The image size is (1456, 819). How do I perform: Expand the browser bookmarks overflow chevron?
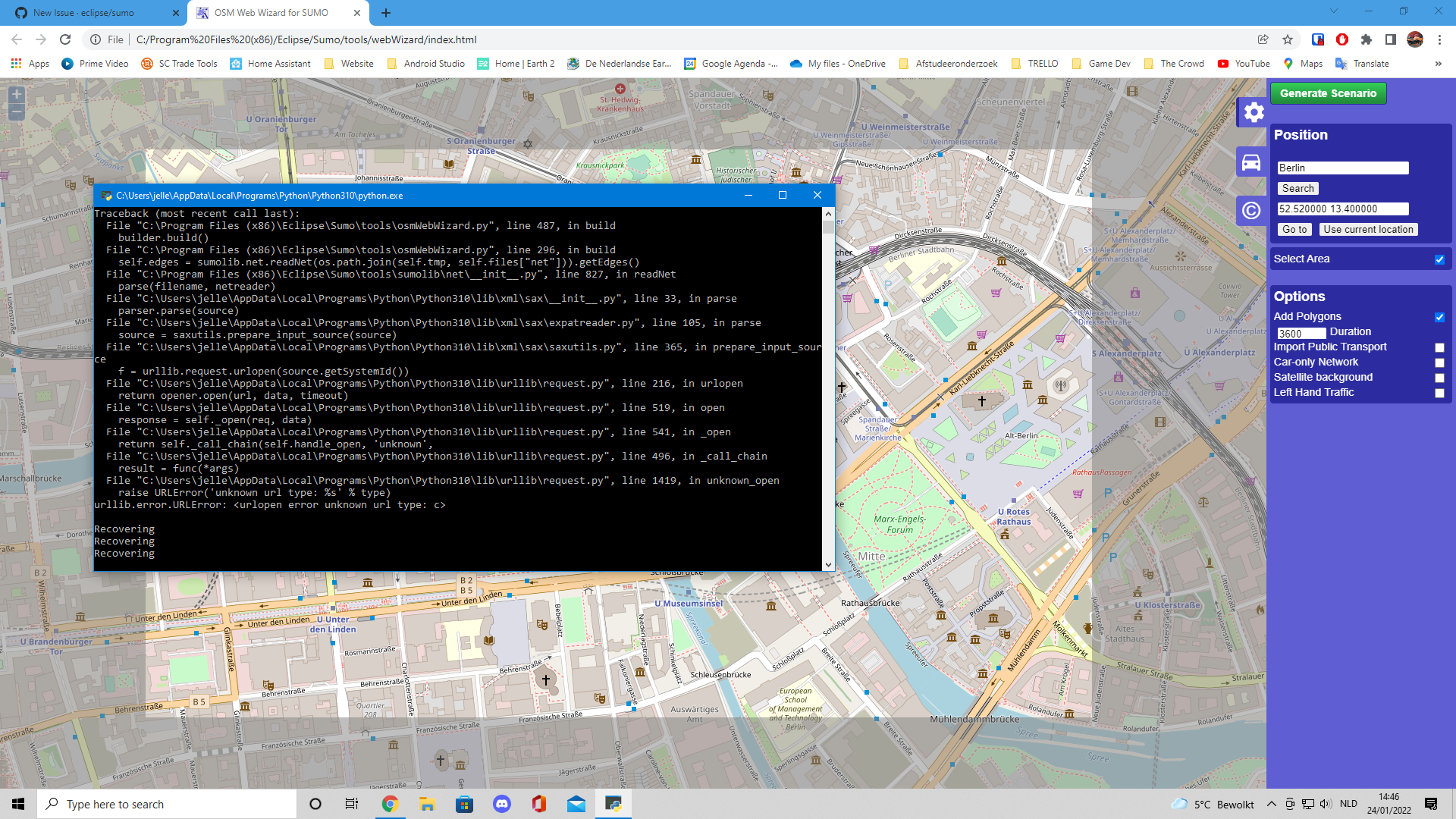click(x=1439, y=64)
